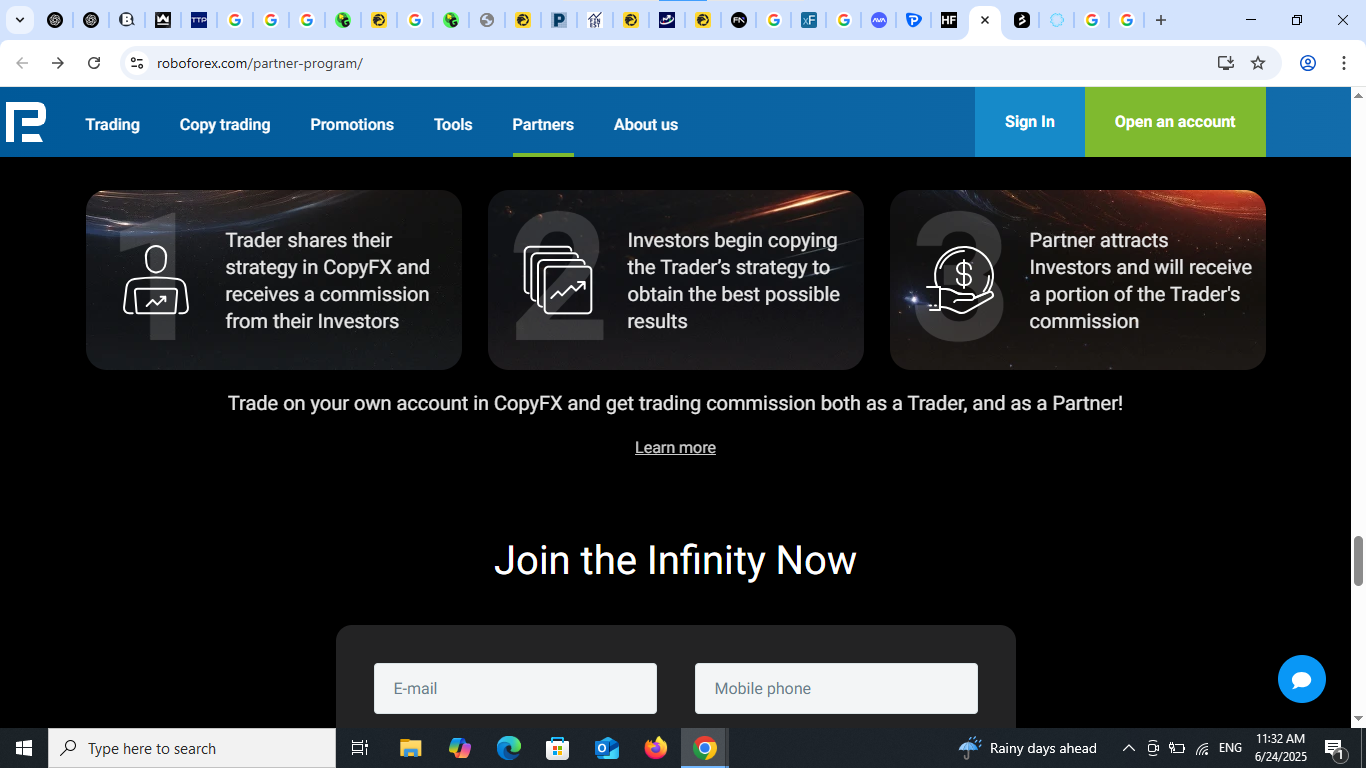
Task: Click the install app icon in address bar
Action: point(1225,63)
